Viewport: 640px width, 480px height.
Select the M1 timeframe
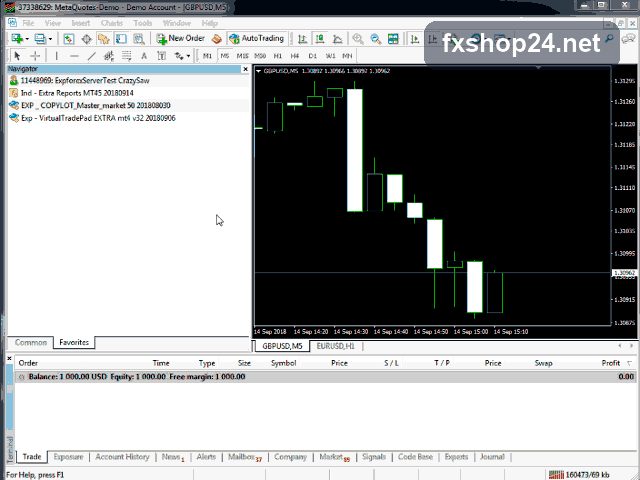pos(207,56)
